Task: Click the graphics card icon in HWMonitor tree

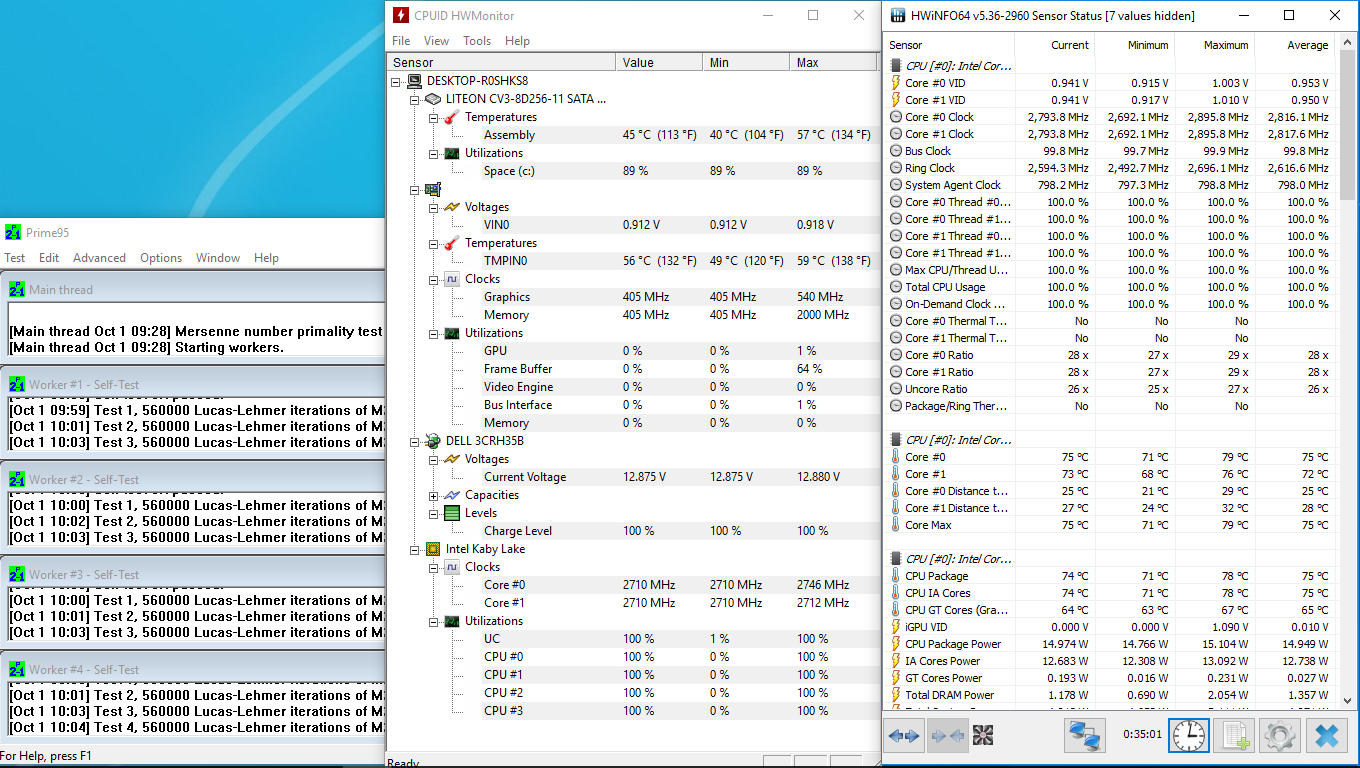Action: pos(433,189)
